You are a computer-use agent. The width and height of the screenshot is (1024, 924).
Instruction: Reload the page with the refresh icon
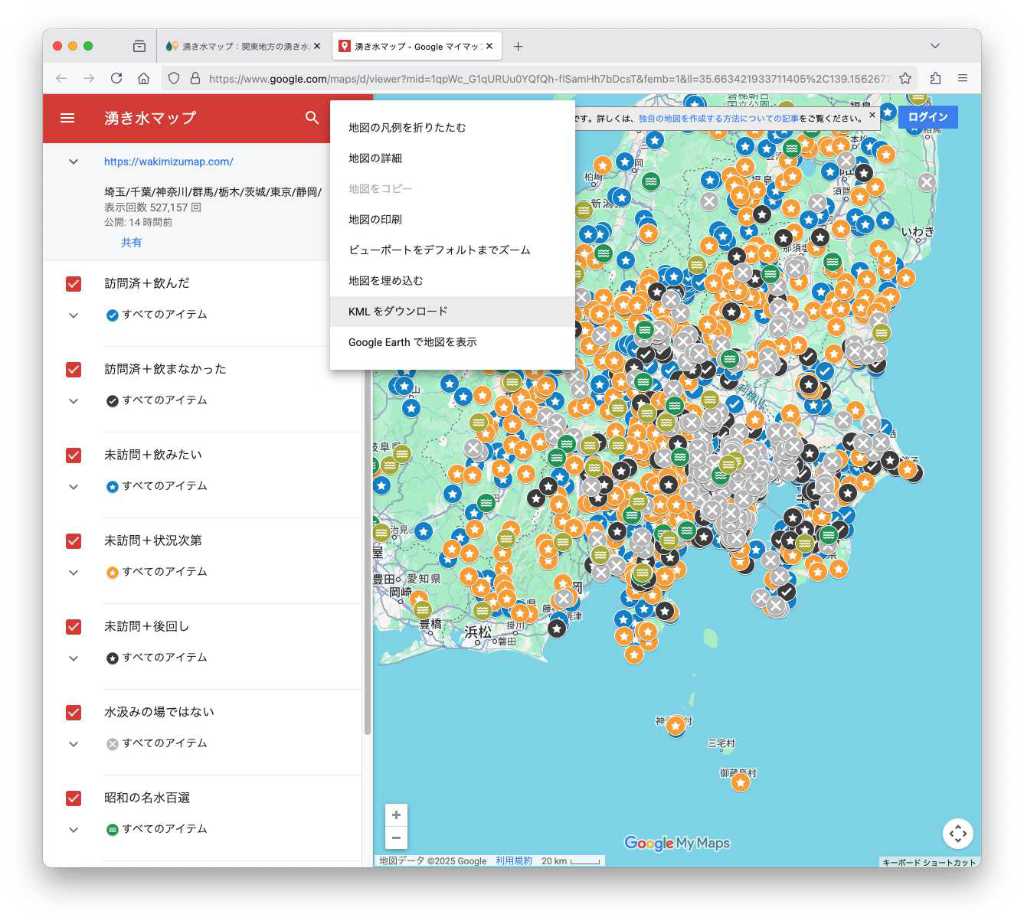pyautogui.click(x=116, y=78)
